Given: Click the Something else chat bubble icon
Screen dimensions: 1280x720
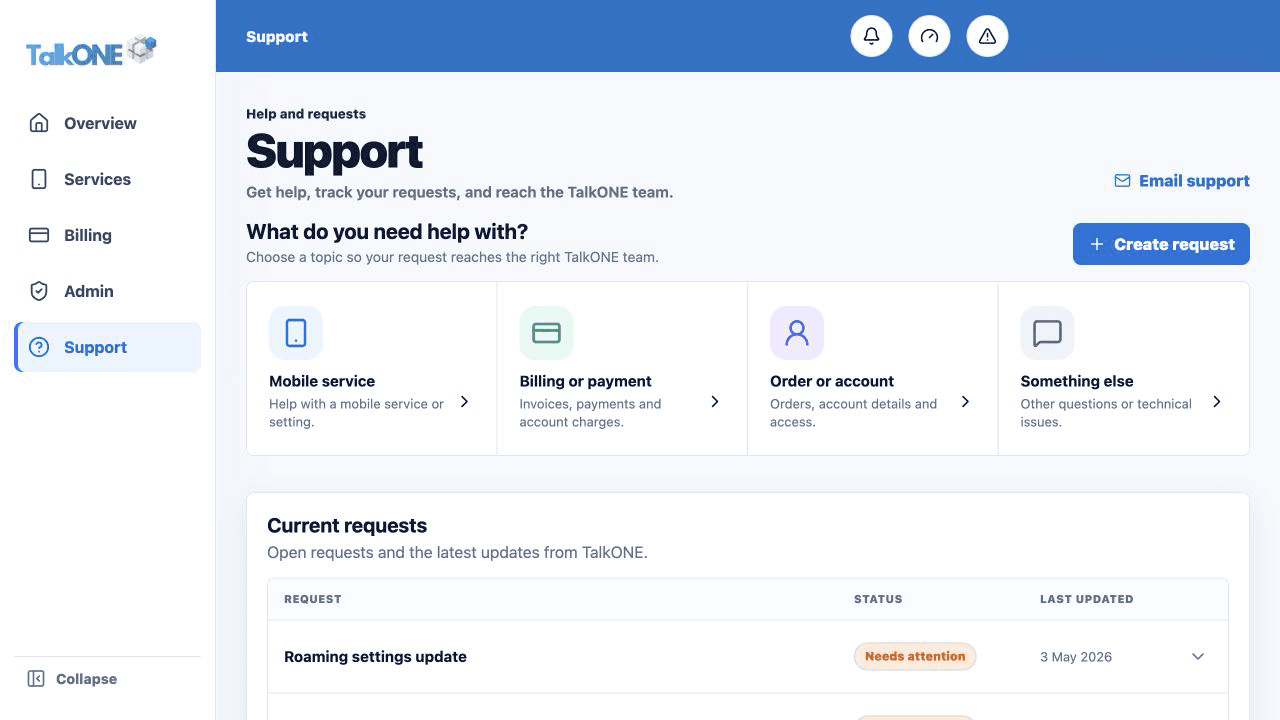Looking at the screenshot, I should 1047,333.
